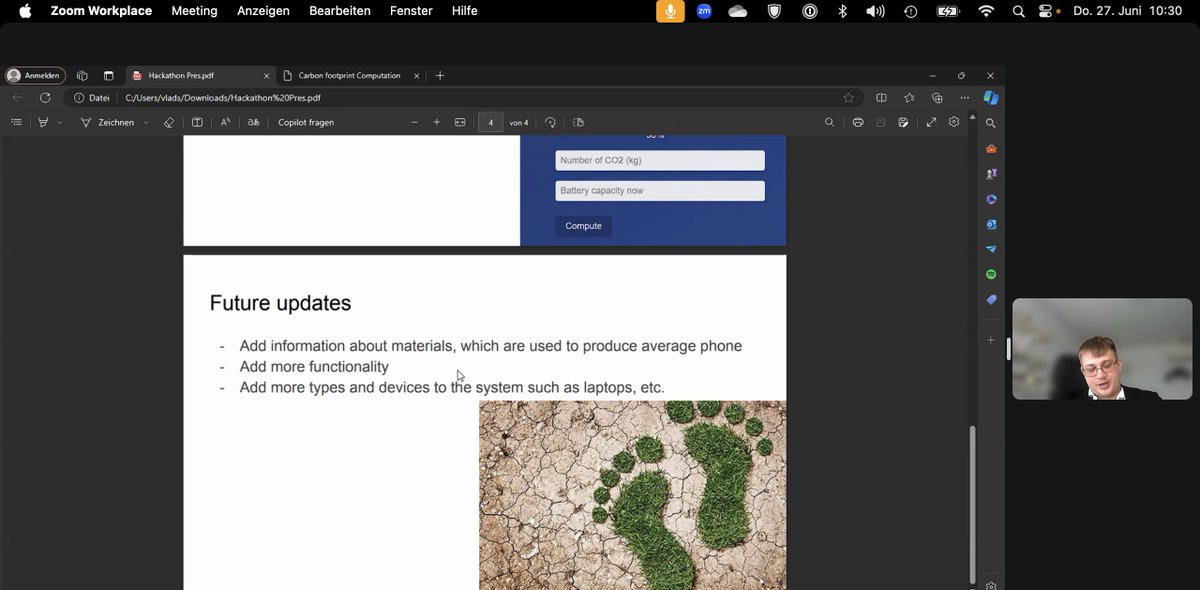Click the address bar file path
The width and height of the screenshot is (1200, 590).
pyautogui.click(x=222, y=98)
